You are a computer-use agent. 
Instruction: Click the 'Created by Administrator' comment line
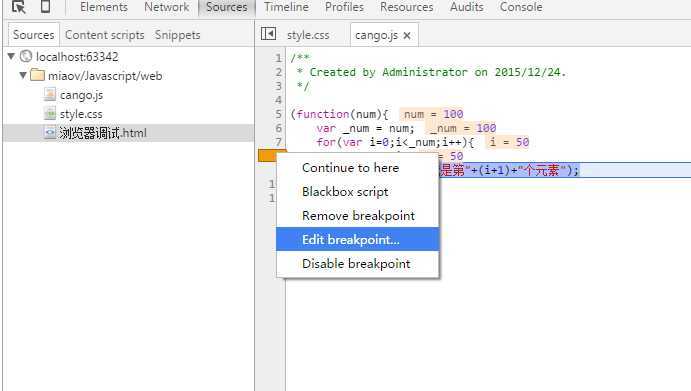click(x=431, y=72)
